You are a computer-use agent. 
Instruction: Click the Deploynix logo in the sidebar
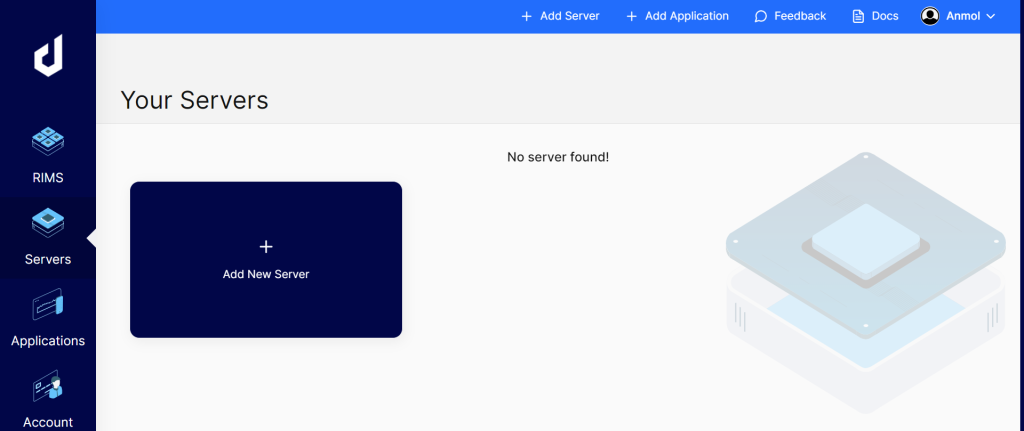tap(48, 56)
